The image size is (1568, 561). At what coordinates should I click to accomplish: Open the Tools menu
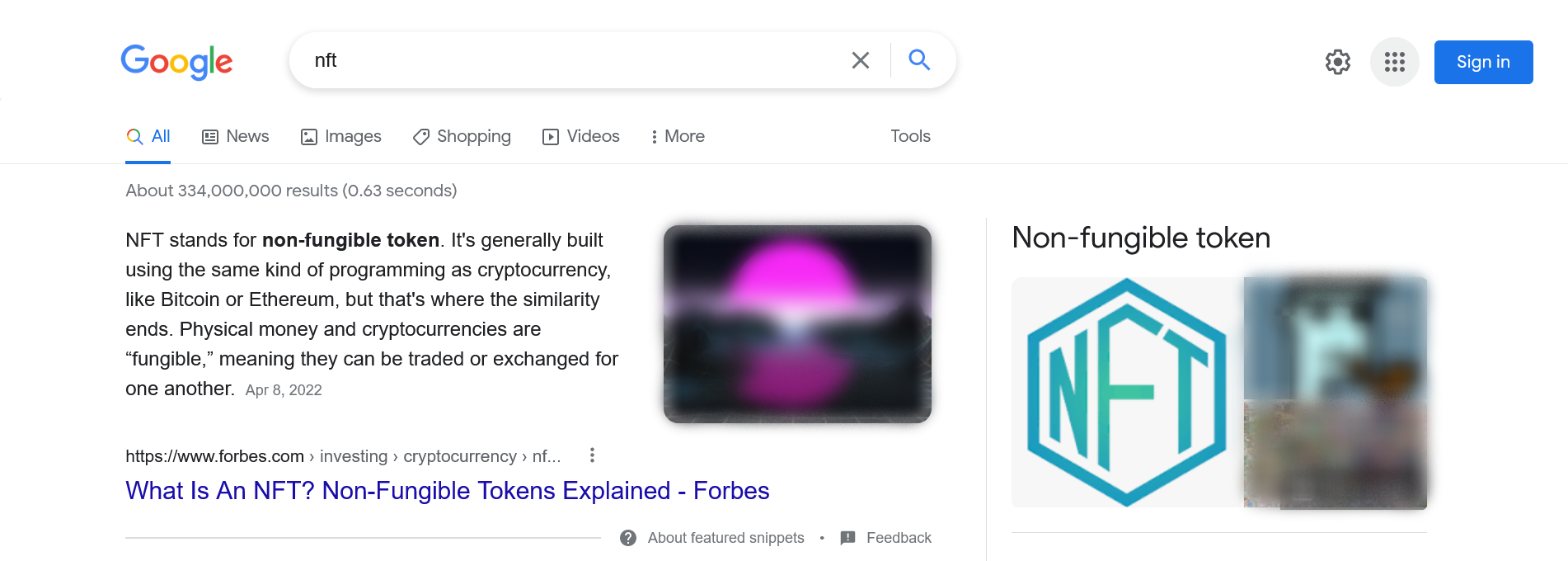pyautogui.click(x=910, y=136)
